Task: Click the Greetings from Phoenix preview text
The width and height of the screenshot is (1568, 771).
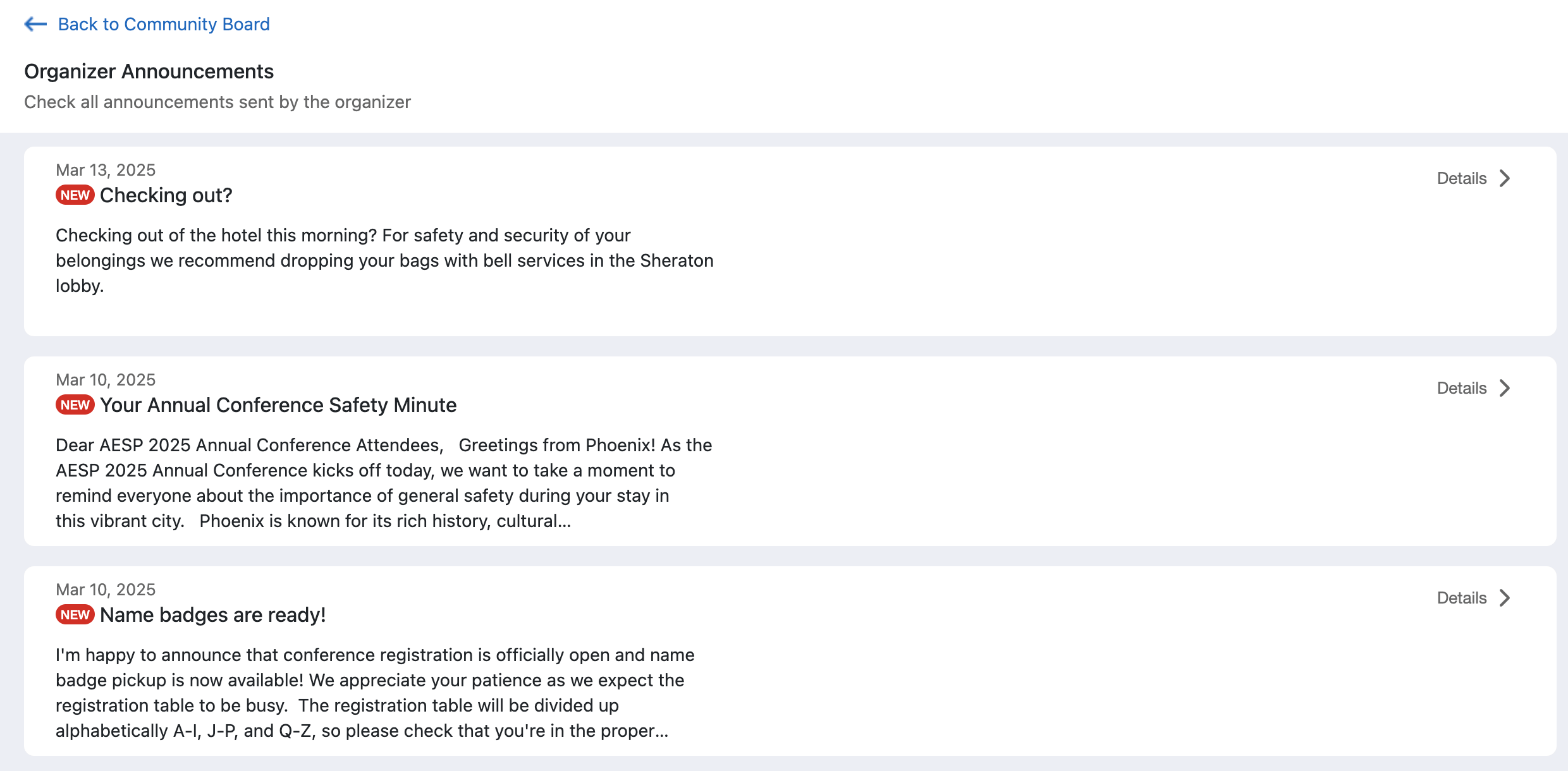Action: coord(383,483)
